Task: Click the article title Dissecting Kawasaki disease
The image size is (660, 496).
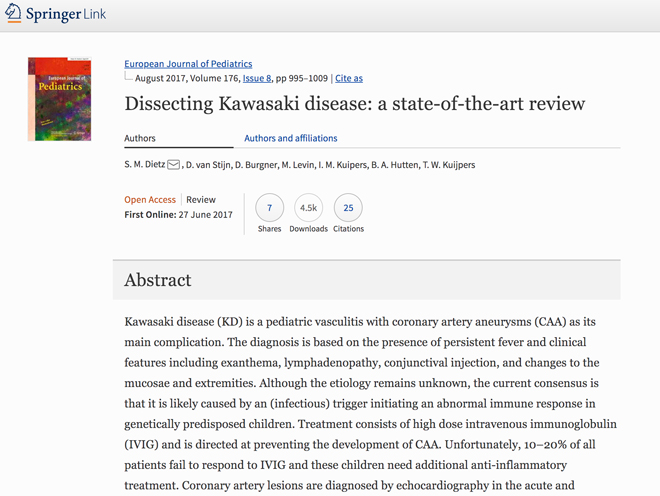Action: pos(354,104)
